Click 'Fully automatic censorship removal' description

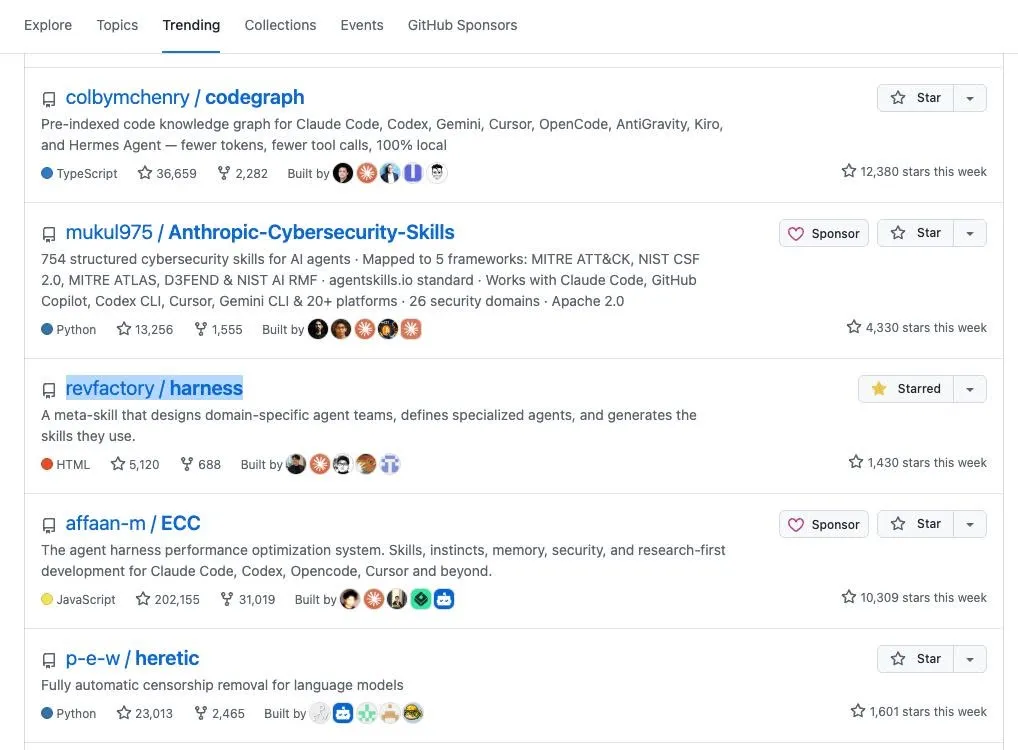tap(222, 685)
